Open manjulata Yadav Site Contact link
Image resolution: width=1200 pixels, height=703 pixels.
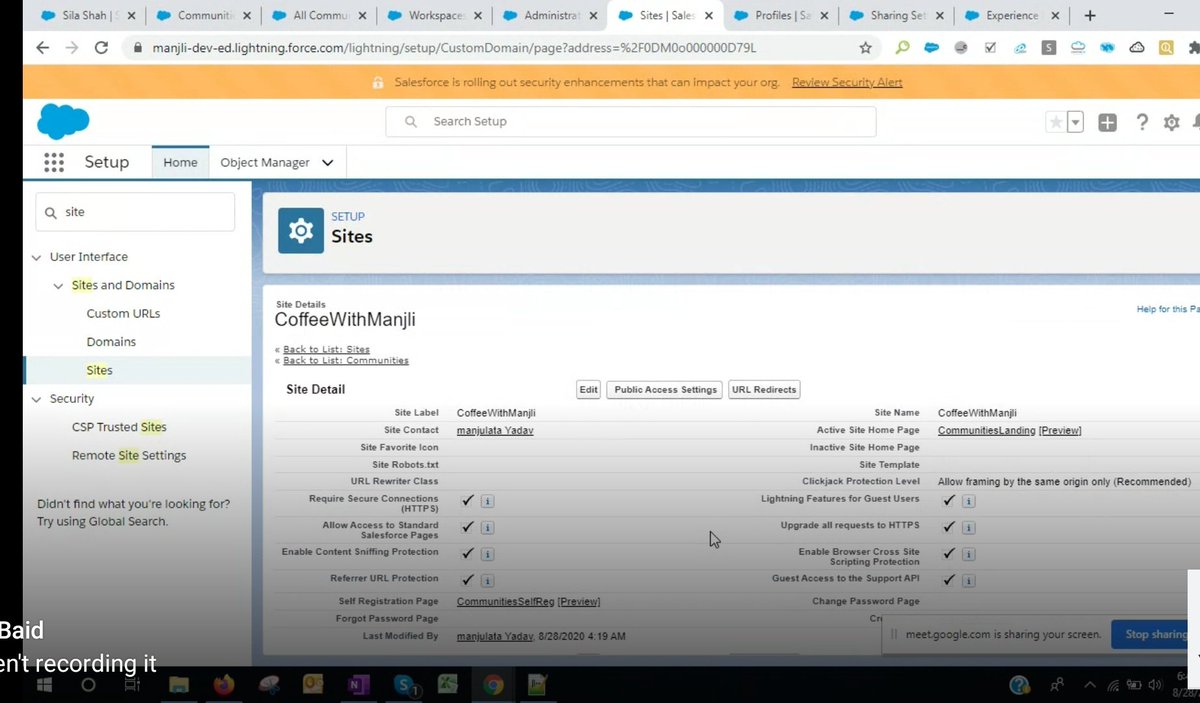(x=496, y=431)
